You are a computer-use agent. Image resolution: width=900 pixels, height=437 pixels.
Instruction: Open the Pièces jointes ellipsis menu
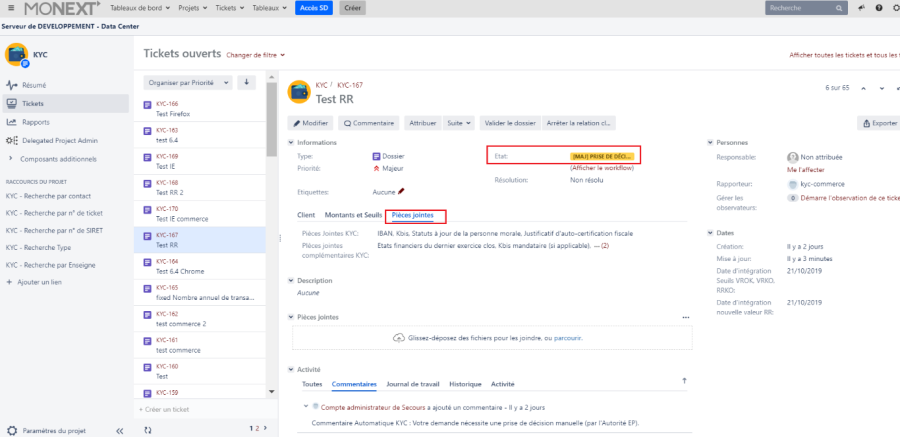(686, 317)
